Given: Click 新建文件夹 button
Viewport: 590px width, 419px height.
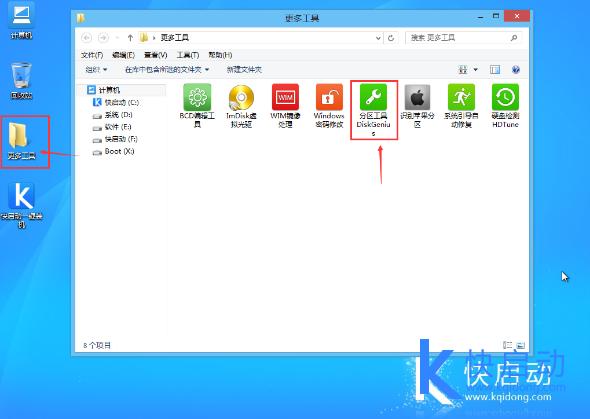Looking at the screenshot, I should [x=244, y=70].
